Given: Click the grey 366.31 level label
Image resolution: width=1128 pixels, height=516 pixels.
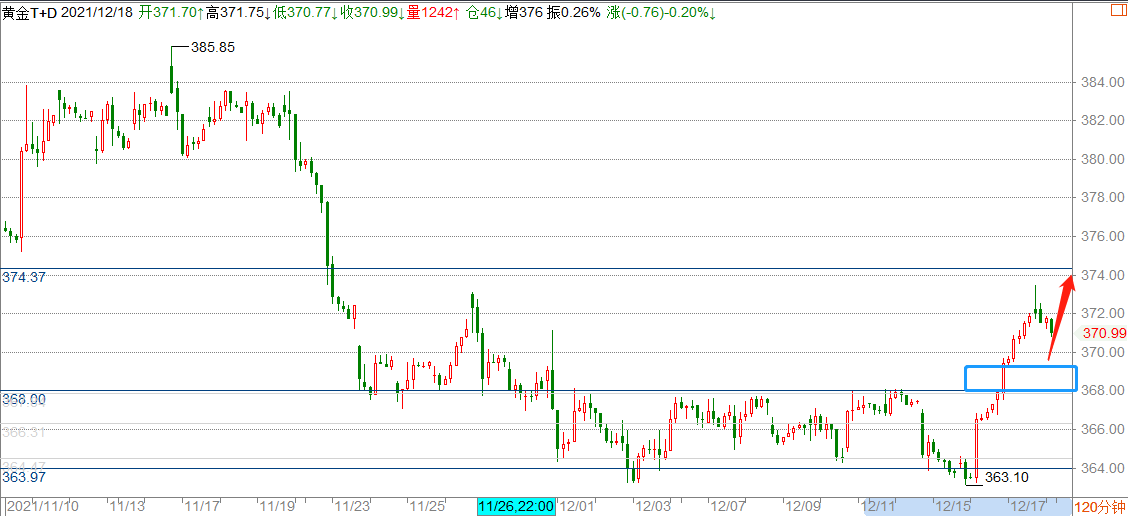Looking at the screenshot, I should (x=24, y=433).
